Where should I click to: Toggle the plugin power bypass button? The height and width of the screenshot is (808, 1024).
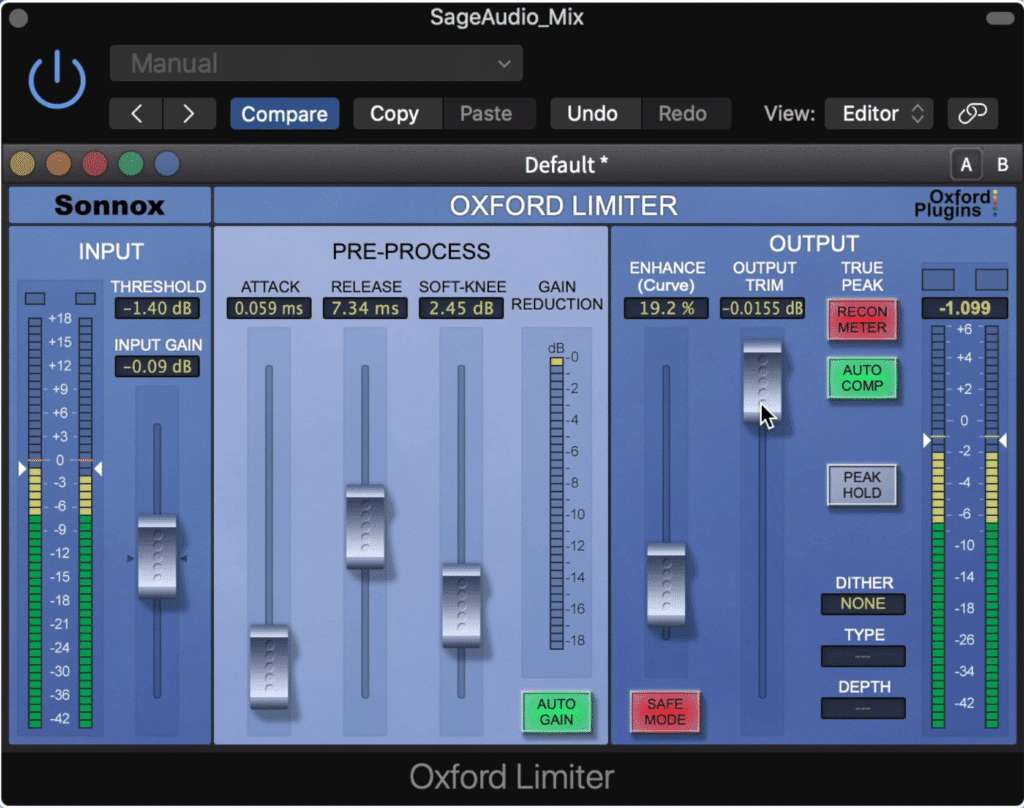tap(57, 79)
